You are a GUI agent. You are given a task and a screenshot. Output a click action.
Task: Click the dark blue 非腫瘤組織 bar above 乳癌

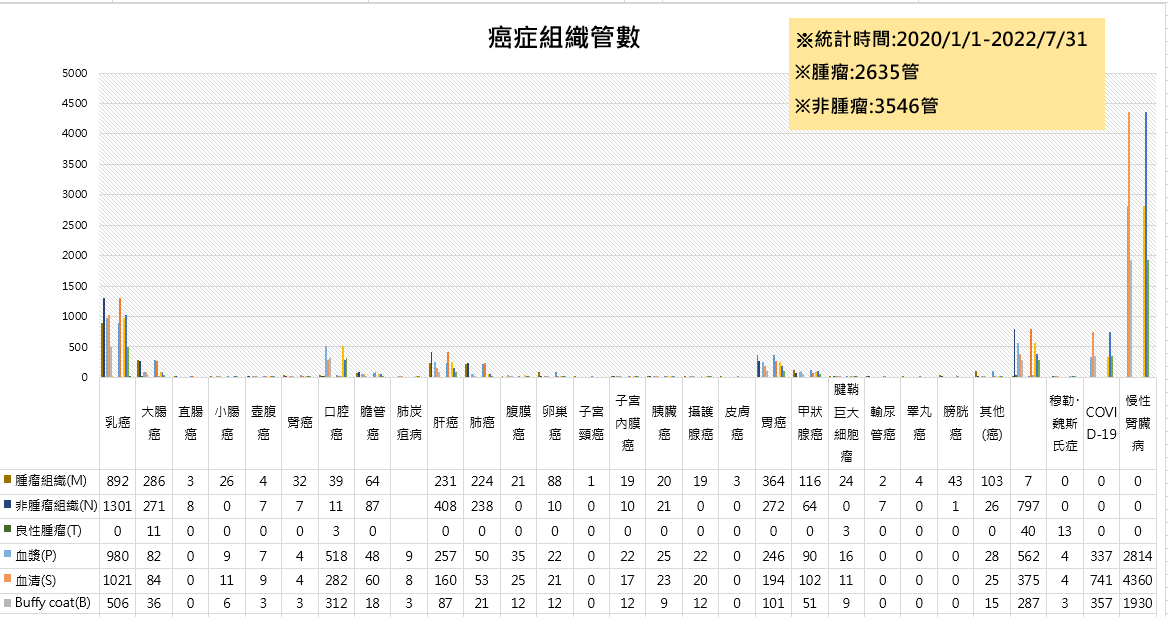pos(104,338)
